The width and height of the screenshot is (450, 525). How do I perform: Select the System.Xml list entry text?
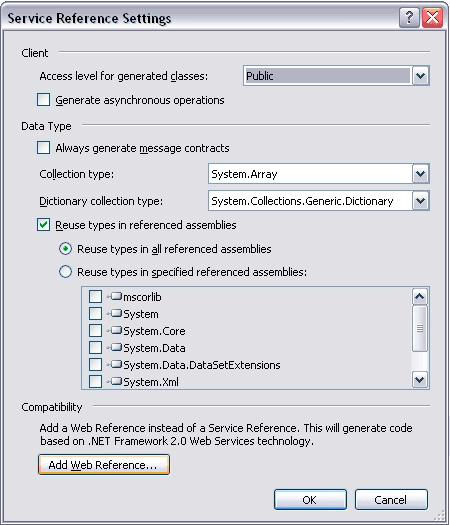(x=151, y=382)
